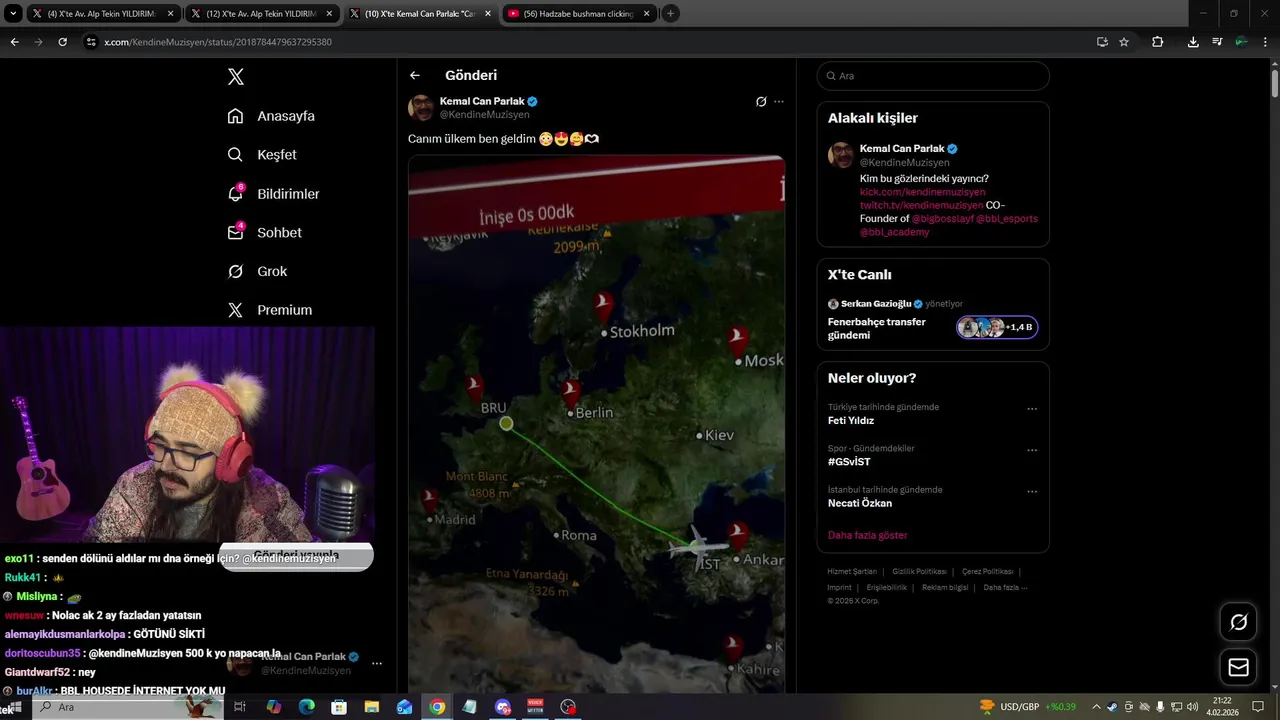
Task: Open kick.com/kendinemuzisyen link
Action: [x=922, y=192]
